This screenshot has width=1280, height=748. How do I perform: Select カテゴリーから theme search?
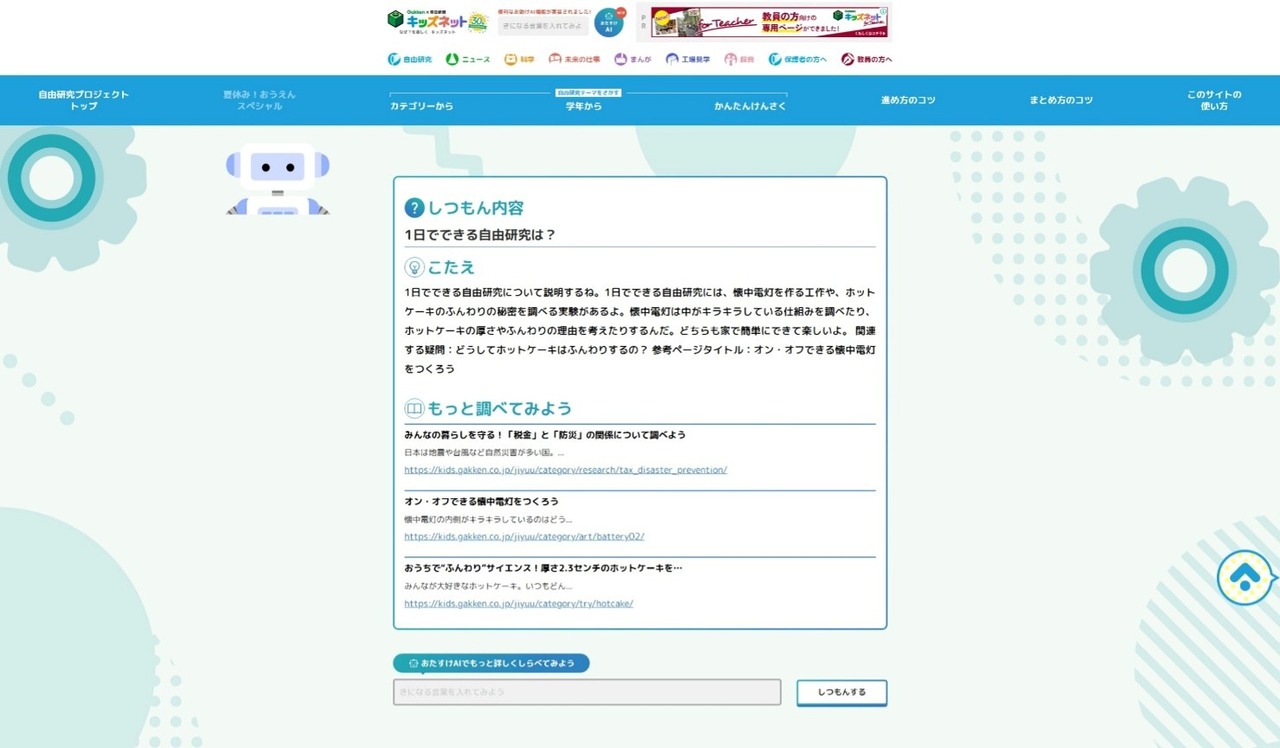421,106
